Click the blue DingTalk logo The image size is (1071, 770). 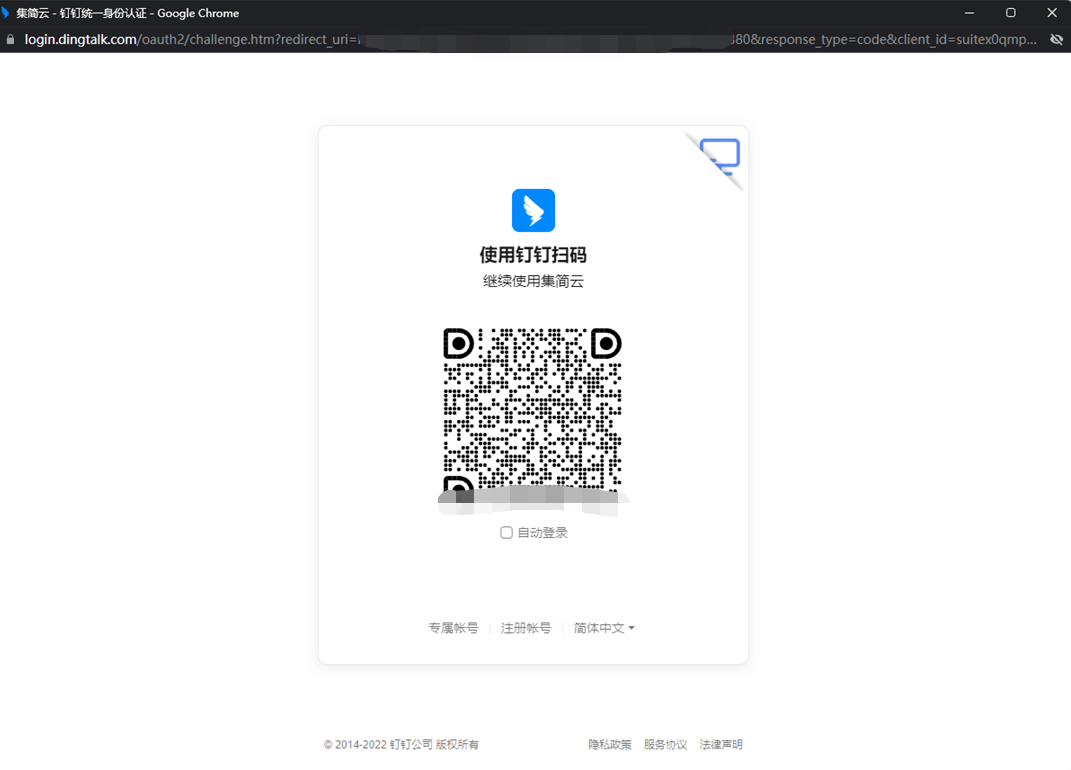[x=533, y=210]
